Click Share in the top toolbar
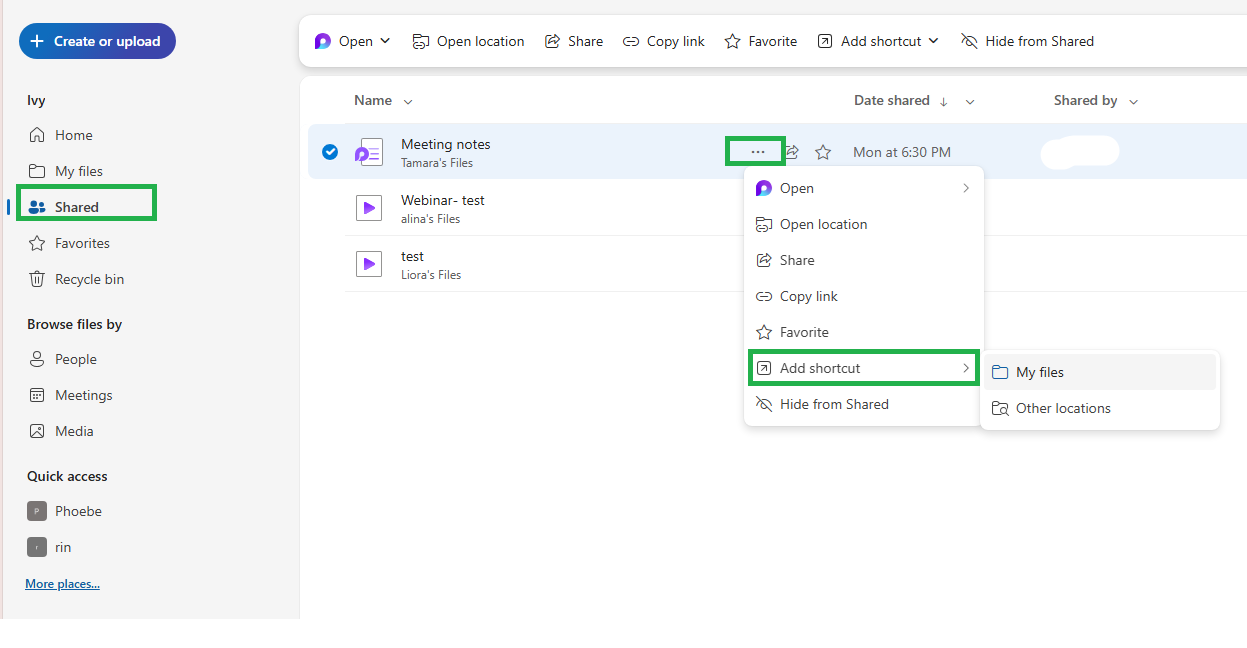The height and width of the screenshot is (648, 1247). click(574, 41)
